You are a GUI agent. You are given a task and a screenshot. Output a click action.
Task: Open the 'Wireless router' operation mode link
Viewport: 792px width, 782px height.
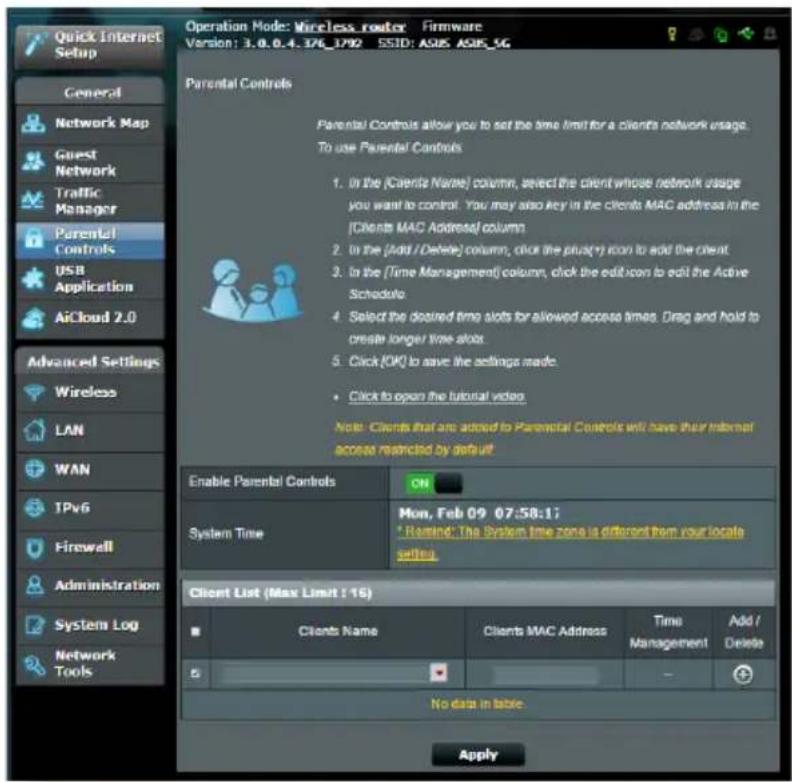[350, 27]
